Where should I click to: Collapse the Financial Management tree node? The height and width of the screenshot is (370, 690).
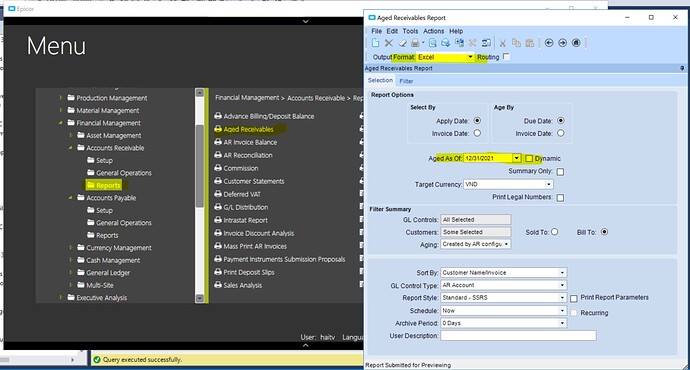coord(61,123)
